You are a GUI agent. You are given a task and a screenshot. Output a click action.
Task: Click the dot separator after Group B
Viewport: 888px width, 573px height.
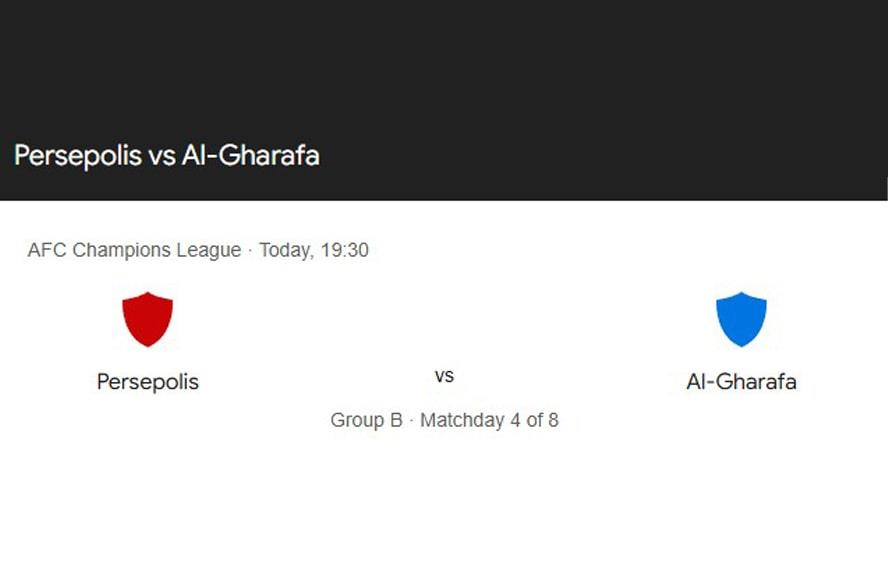[411, 420]
